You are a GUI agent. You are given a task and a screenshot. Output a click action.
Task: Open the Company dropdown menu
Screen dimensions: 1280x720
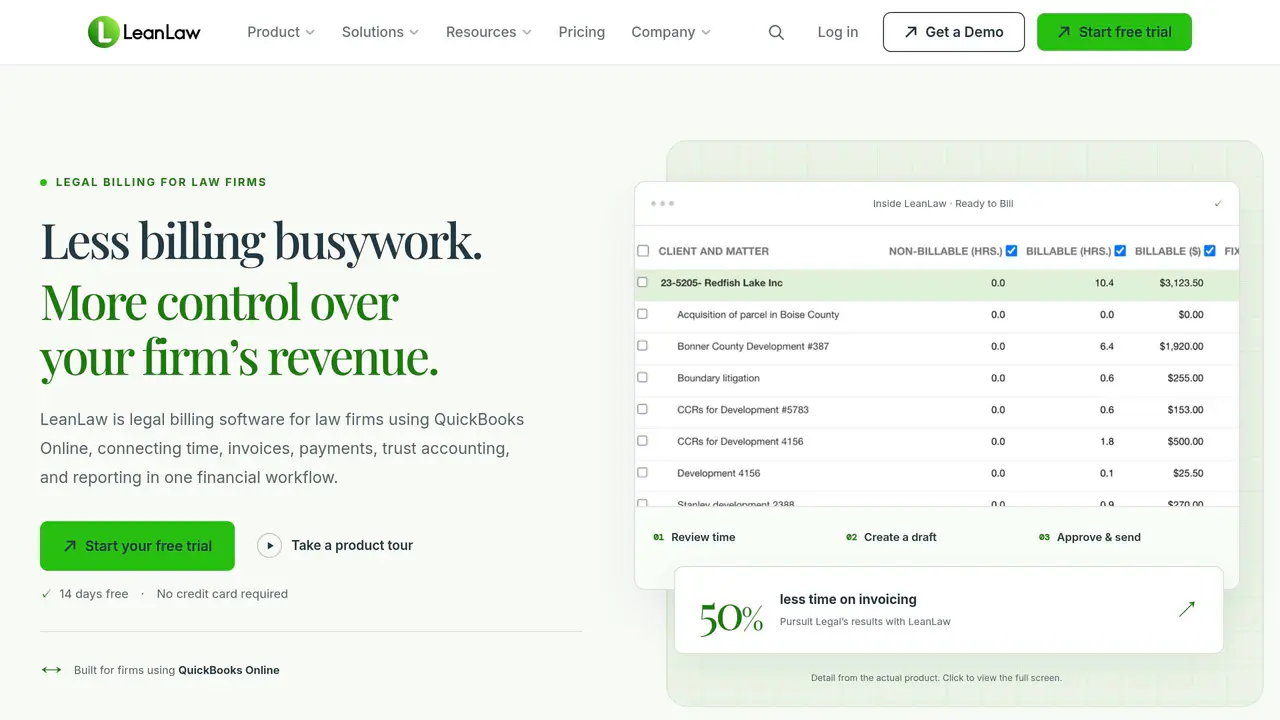pyautogui.click(x=671, y=32)
